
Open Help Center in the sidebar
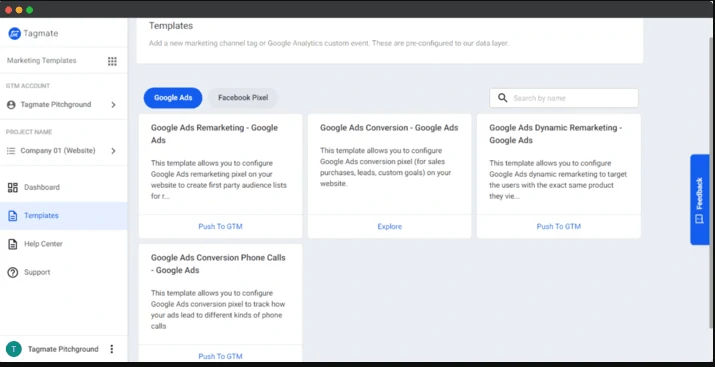(63, 244)
